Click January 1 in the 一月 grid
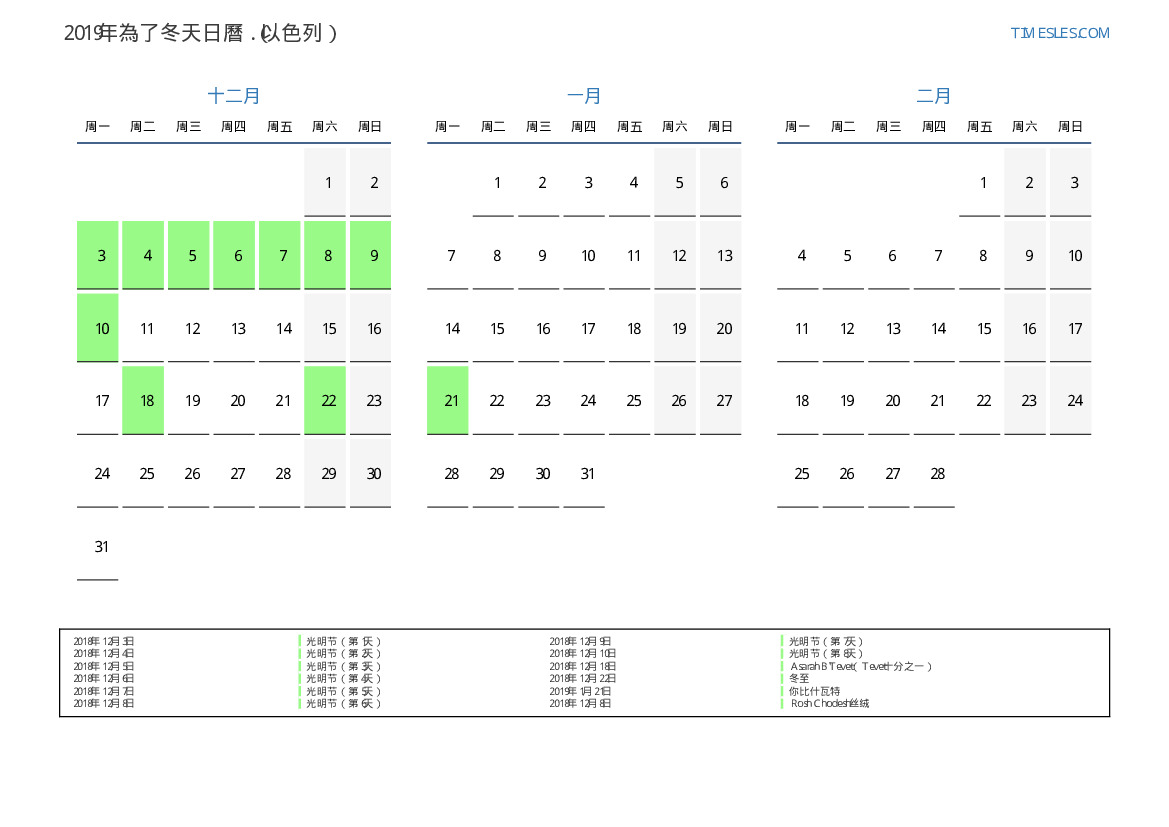The image size is (1169, 827). point(494,183)
